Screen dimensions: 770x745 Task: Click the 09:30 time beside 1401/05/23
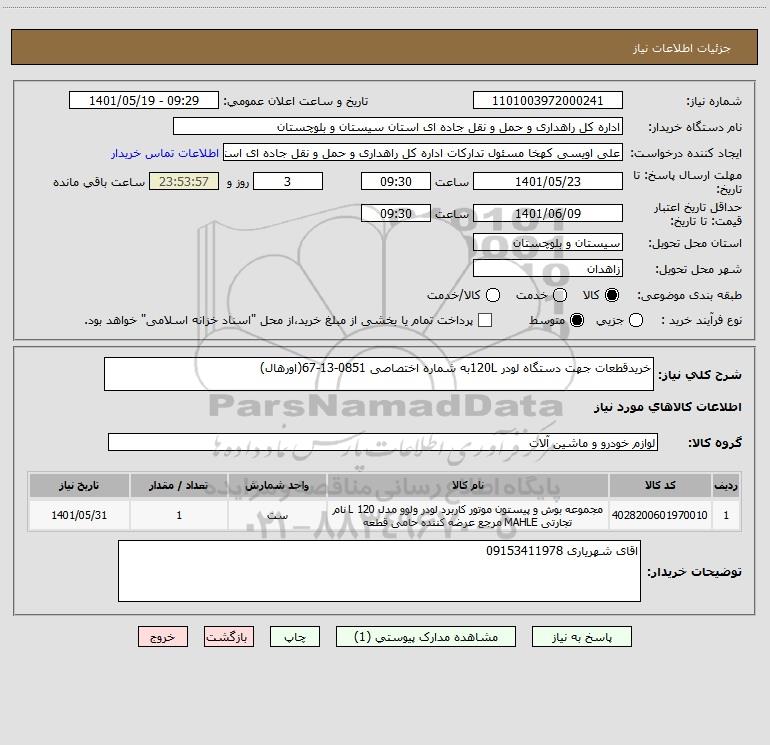point(396,181)
